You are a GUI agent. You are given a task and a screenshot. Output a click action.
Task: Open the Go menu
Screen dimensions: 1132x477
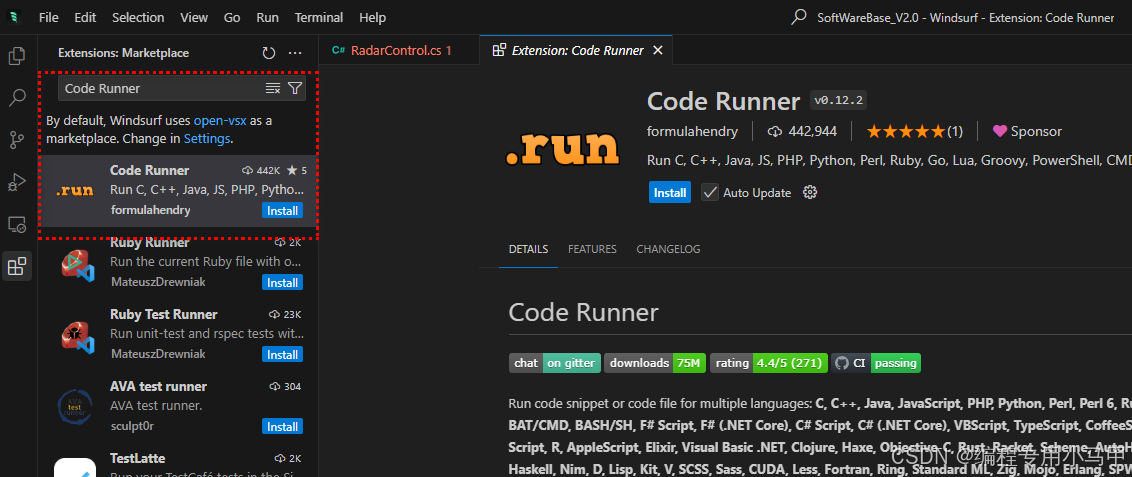(x=232, y=17)
